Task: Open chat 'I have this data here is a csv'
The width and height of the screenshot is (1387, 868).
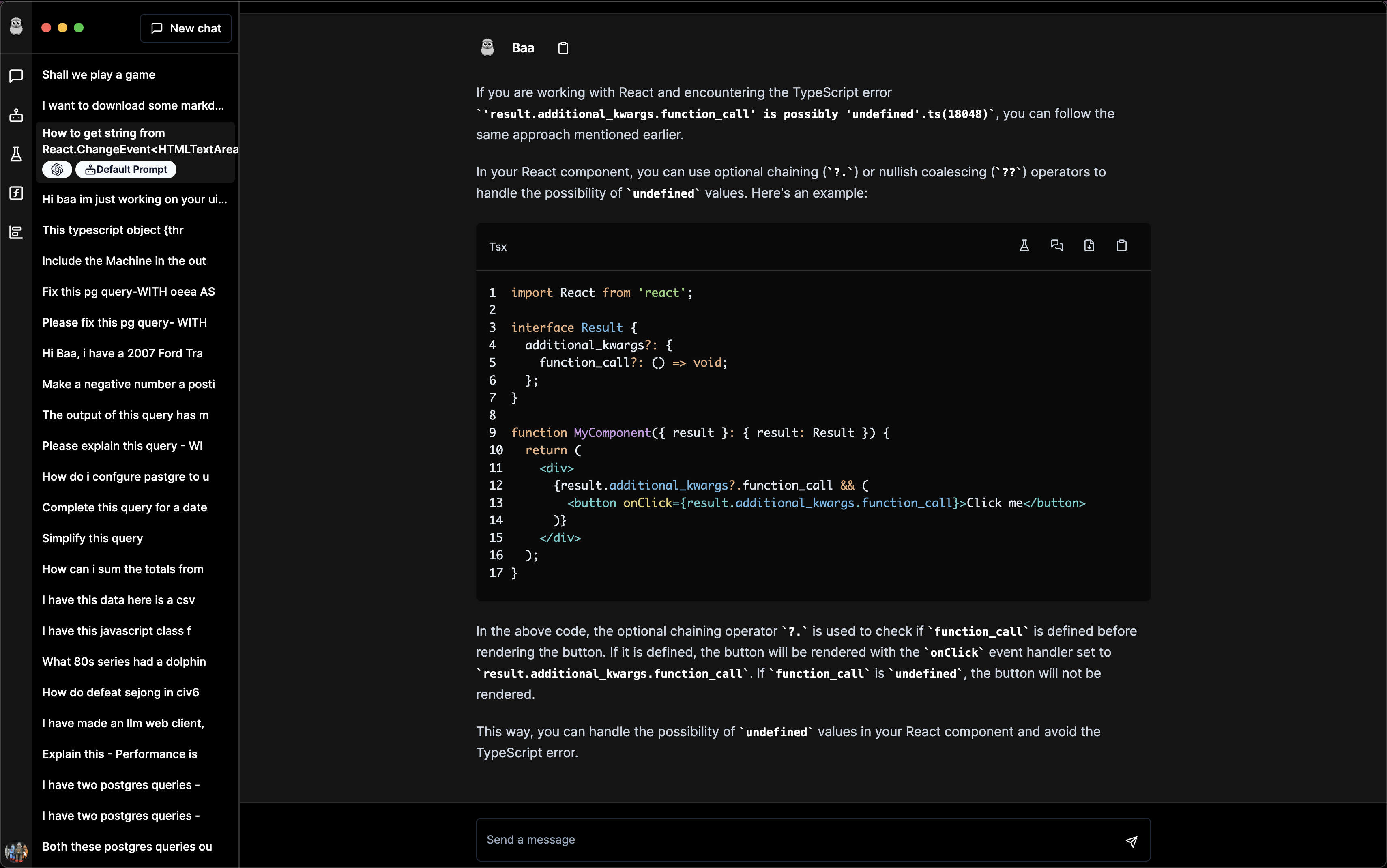Action: coord(135,600)
